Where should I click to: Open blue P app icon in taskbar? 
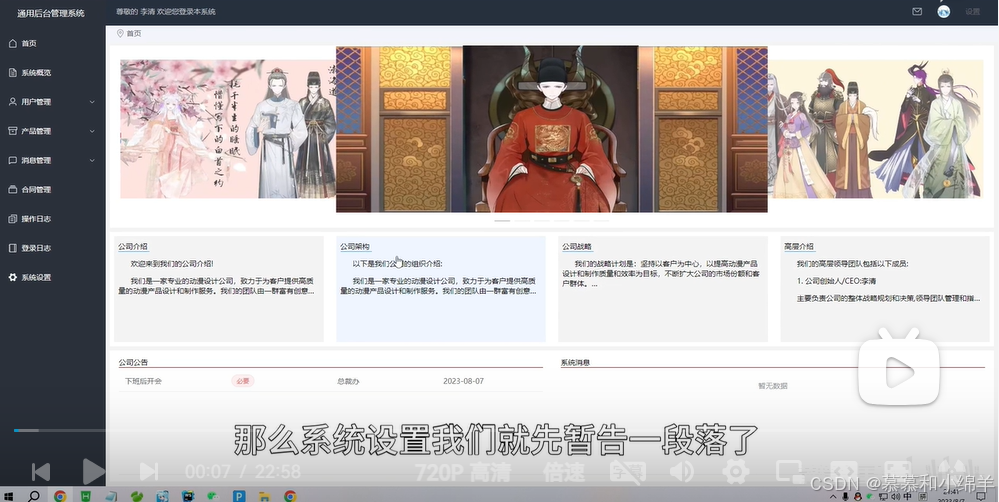pyautogui.click(x=239, y=496)
